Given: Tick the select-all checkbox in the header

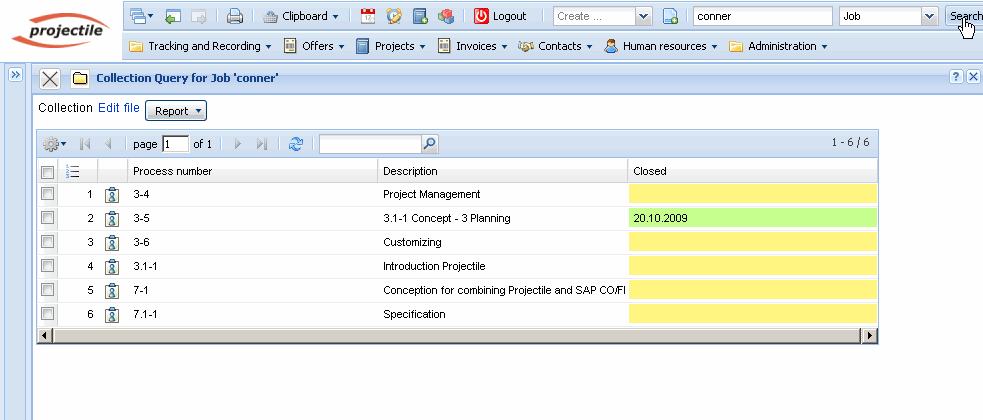Looking at the screenshot, I should tap(47, 171).
